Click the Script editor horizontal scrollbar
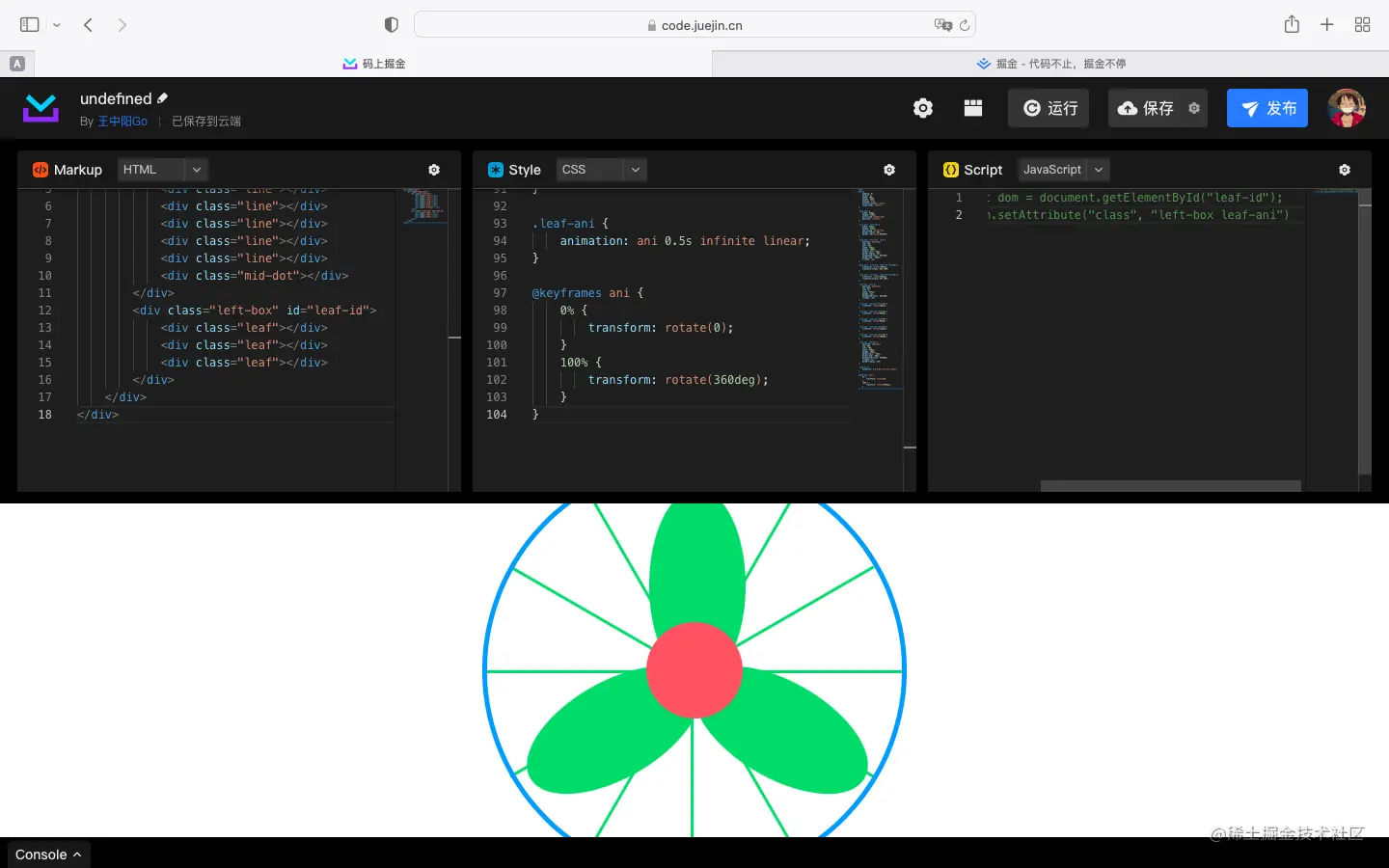The width and height of the screenshot is (1389, 868). (x=1170, y=486)
